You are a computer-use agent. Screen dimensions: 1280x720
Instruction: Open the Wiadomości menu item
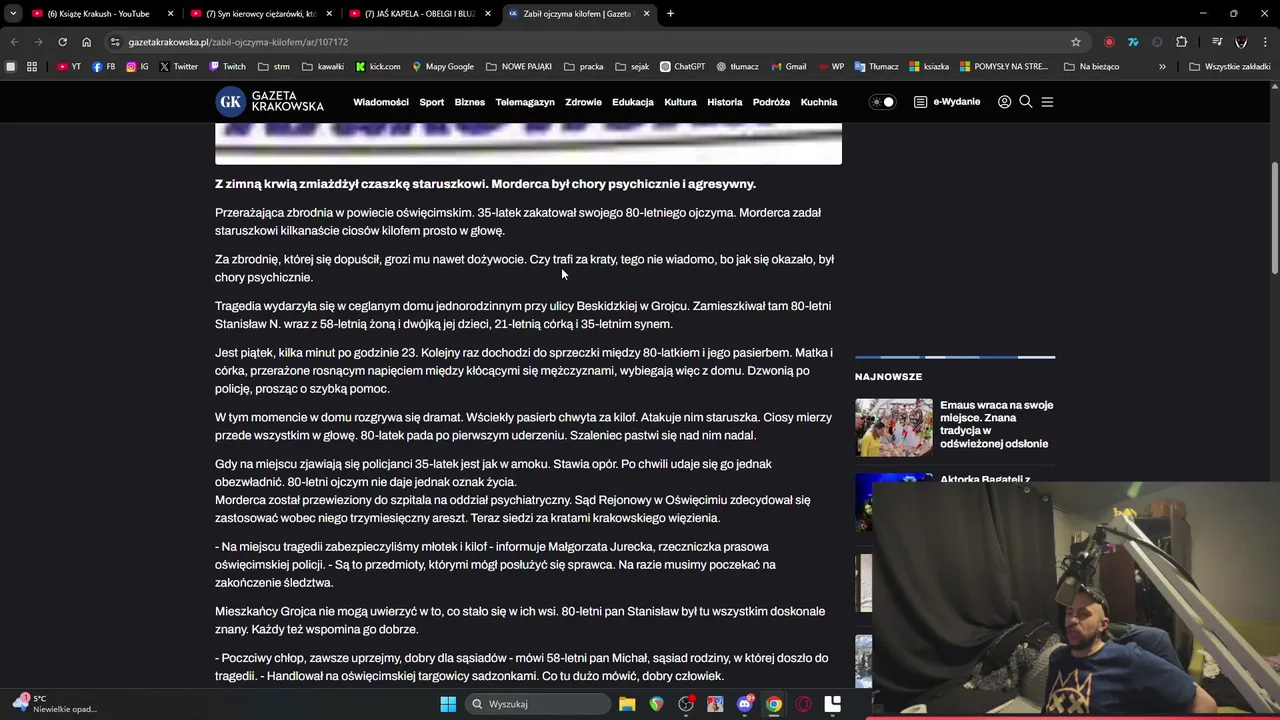[381, 102]
